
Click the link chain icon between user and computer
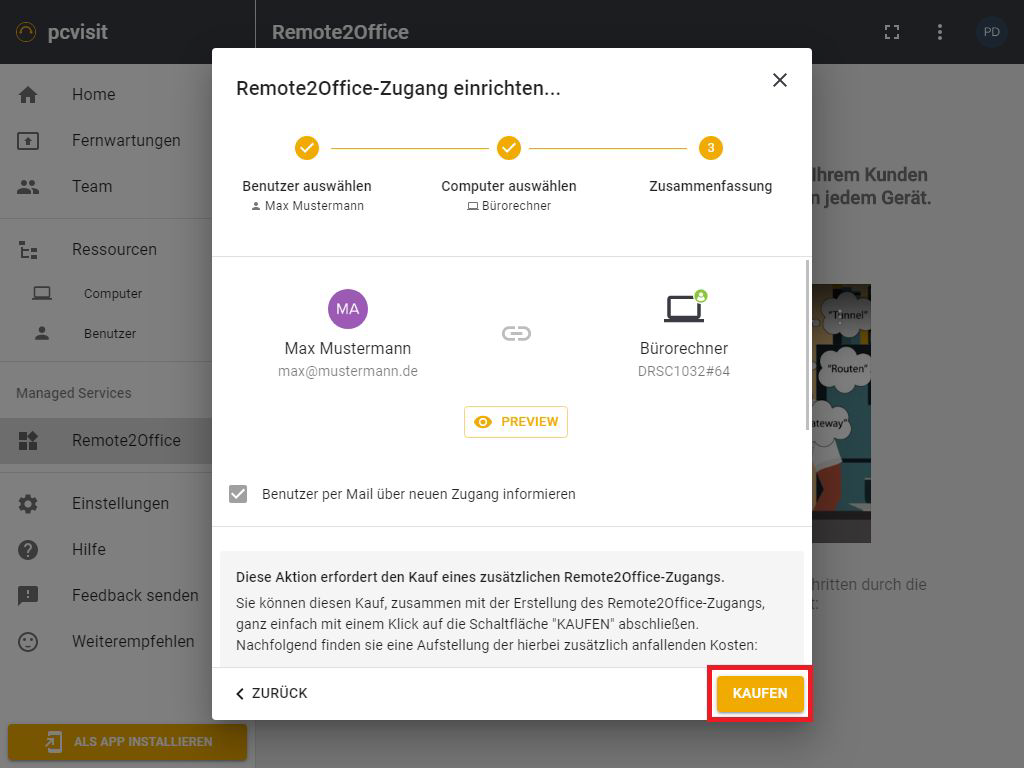point(516,334)
